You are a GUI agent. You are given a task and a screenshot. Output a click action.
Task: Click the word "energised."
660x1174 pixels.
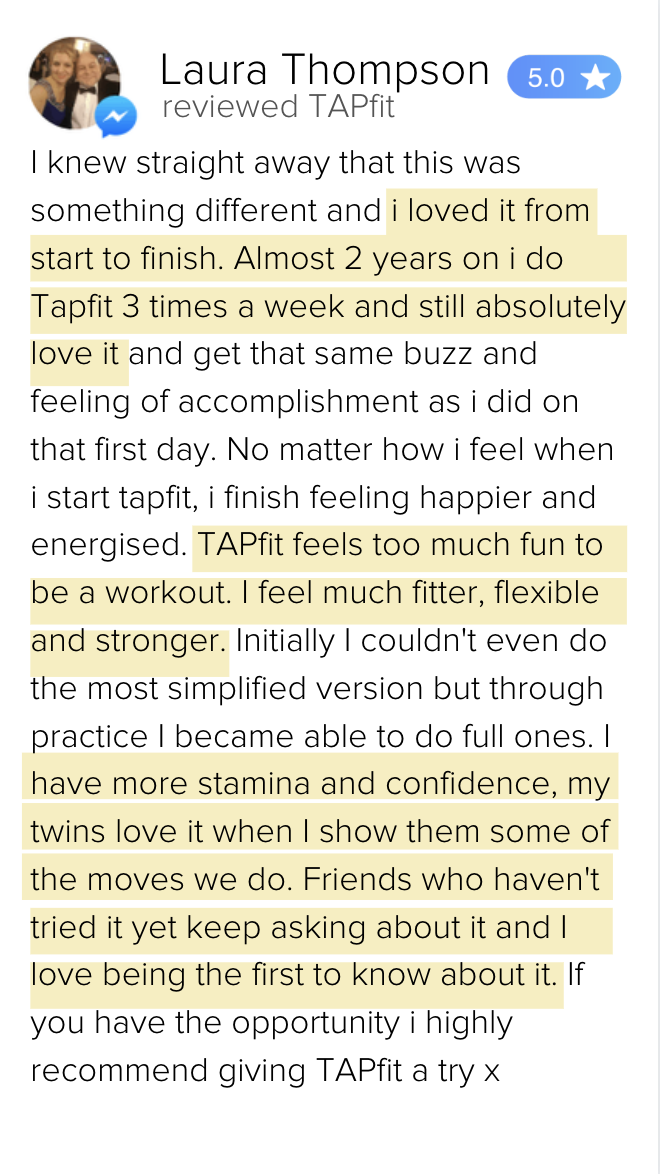point(108,545)
